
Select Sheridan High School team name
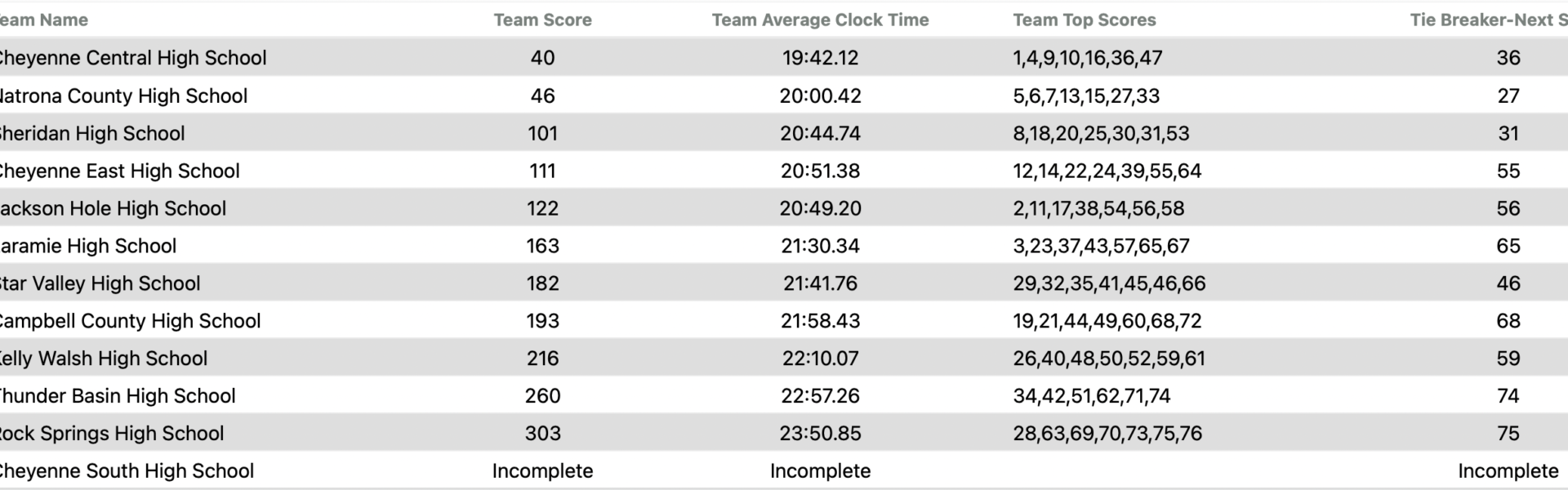pos(91,133)
